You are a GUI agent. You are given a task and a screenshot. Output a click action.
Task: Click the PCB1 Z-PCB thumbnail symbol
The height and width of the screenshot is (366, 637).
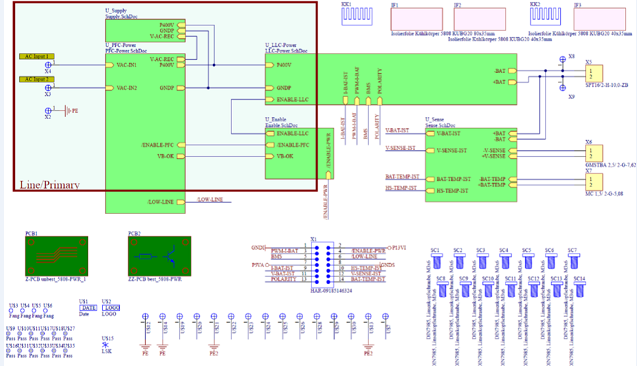pos(56,256)
